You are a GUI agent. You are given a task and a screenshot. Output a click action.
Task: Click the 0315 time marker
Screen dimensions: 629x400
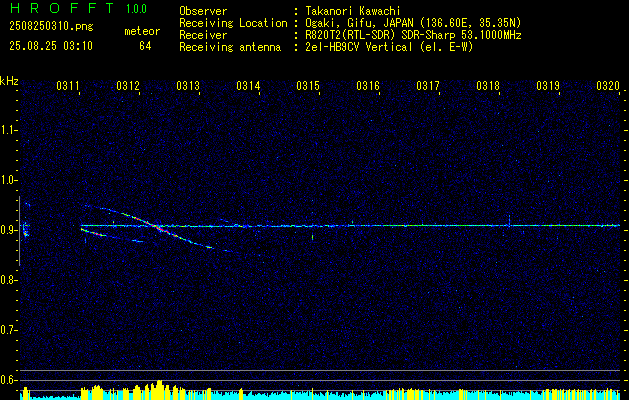click(308, 85)
